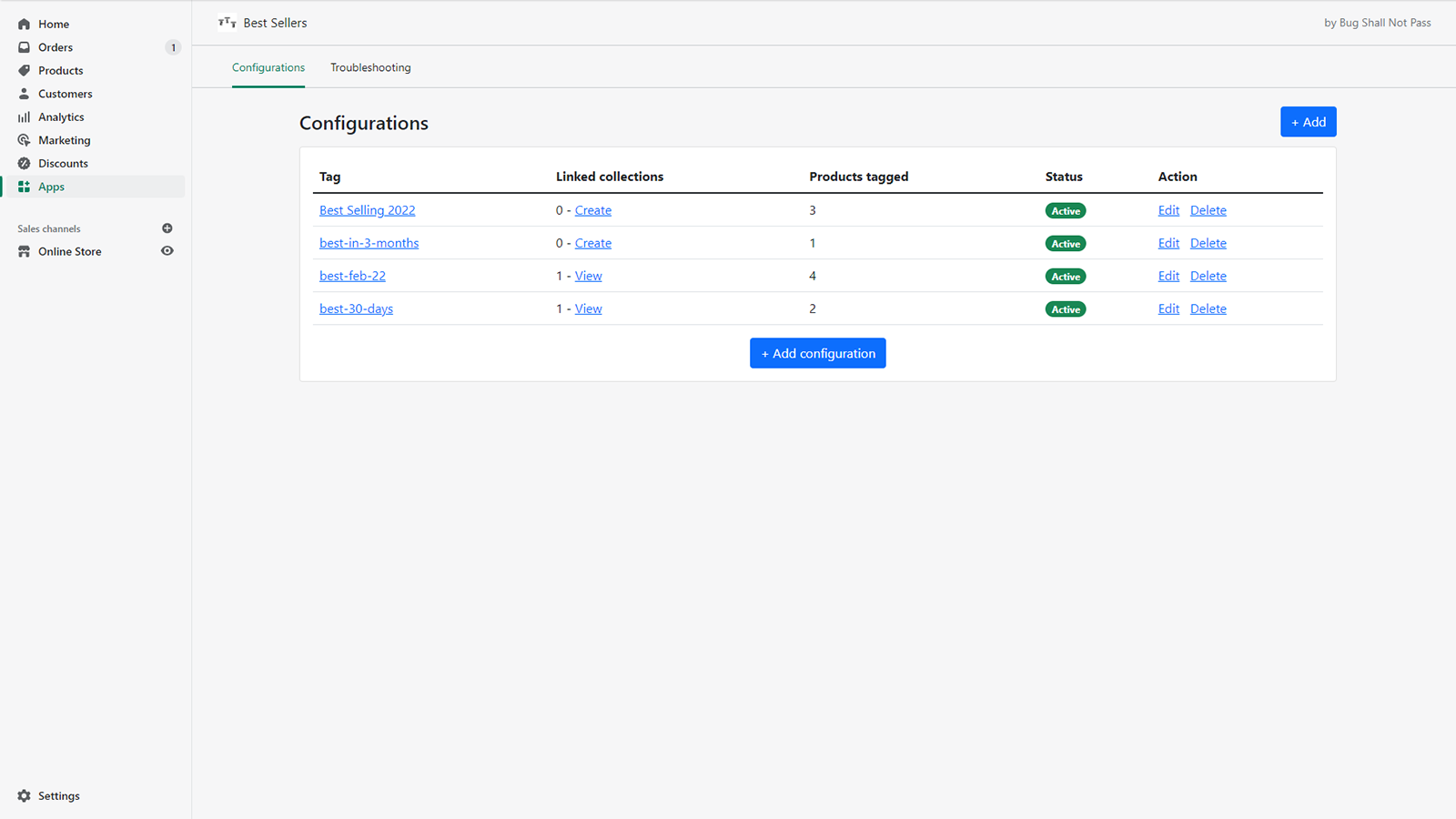1456x819 pixels.
Task: Click 'by Bug Shall Not Pass' text
Action: (x=1377, y=23)
